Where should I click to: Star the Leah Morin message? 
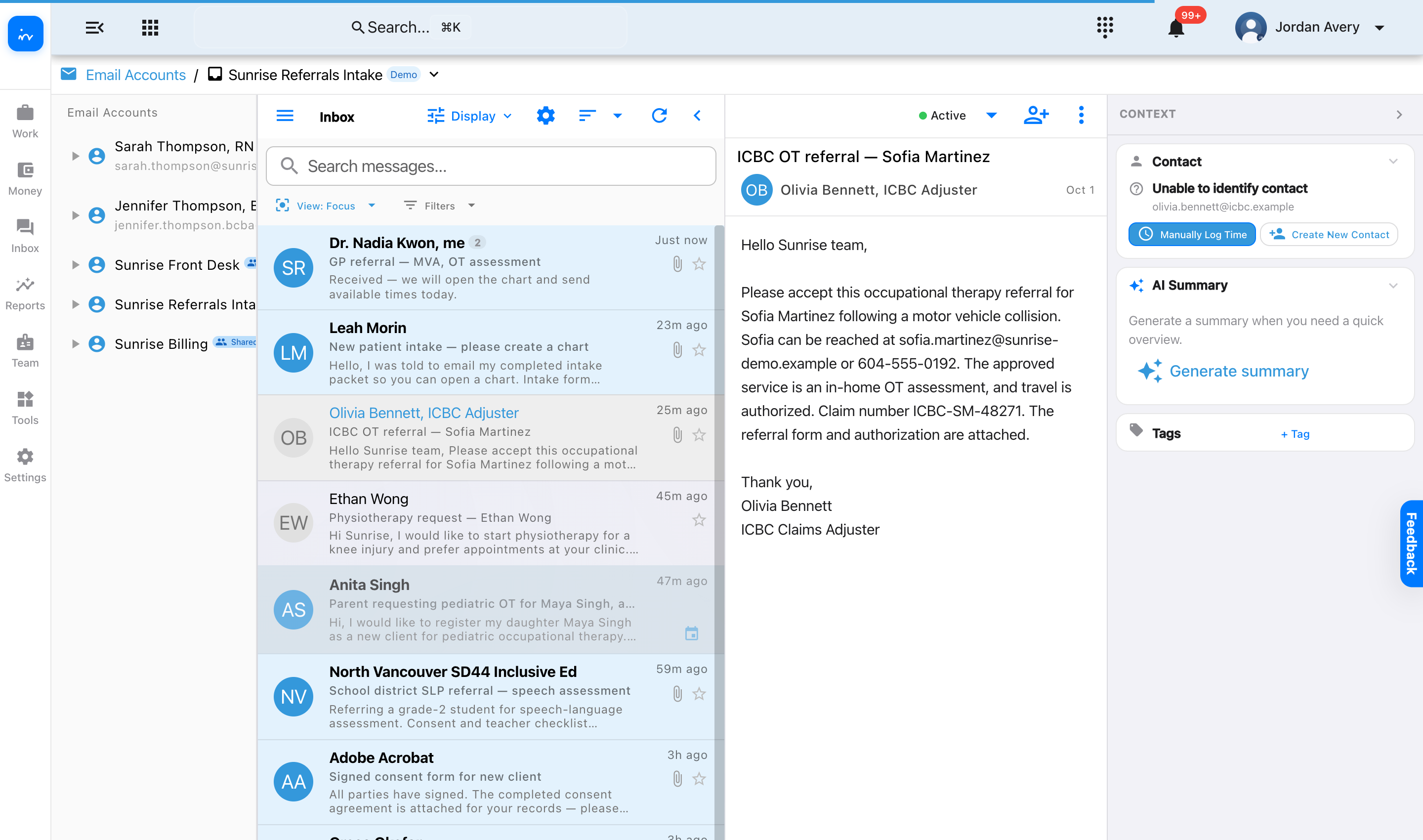pyautogui.click(x=699, y=350)
